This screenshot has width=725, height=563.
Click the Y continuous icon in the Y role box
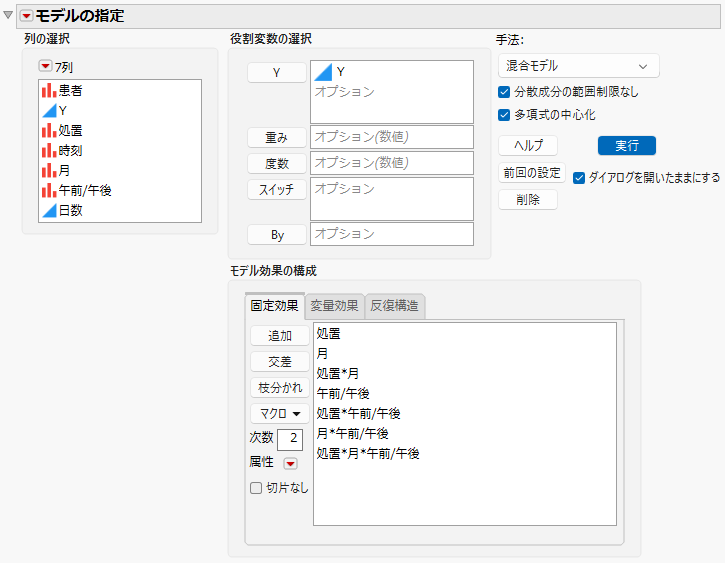[x=323, y=72]
